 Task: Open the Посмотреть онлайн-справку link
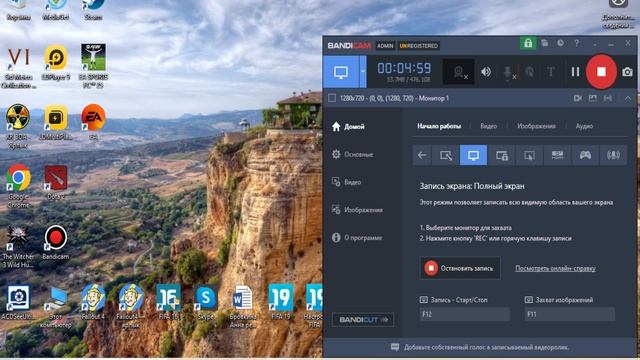coord(555,268)
